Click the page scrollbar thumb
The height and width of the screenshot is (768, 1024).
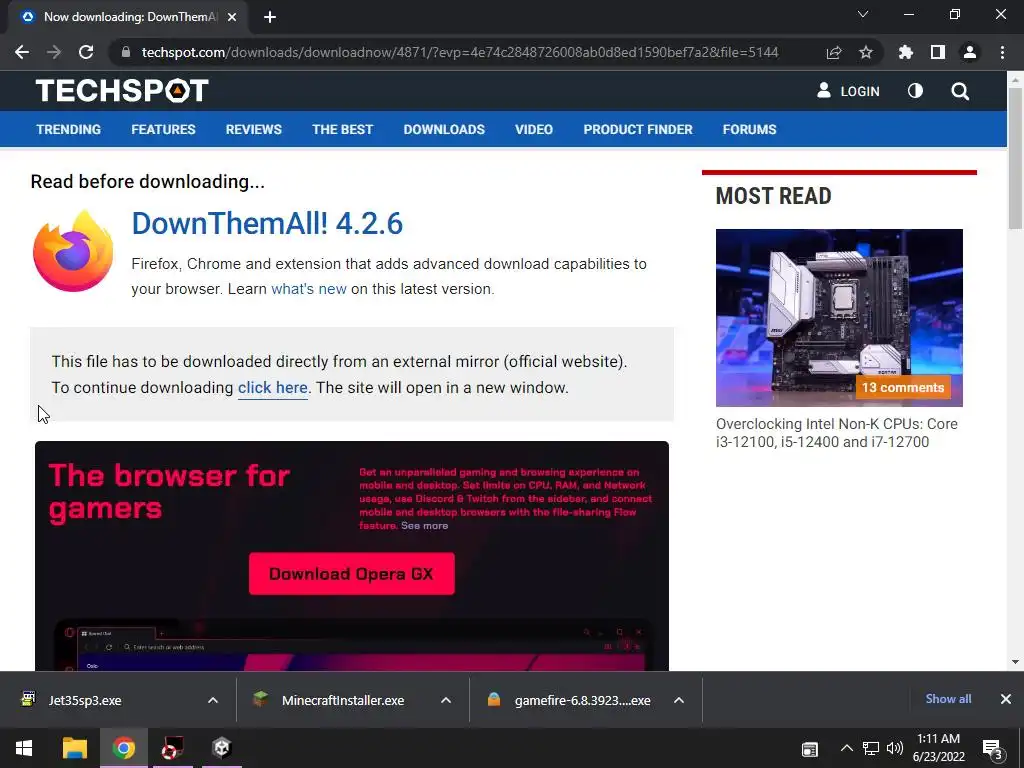(x=1015, y=157)
